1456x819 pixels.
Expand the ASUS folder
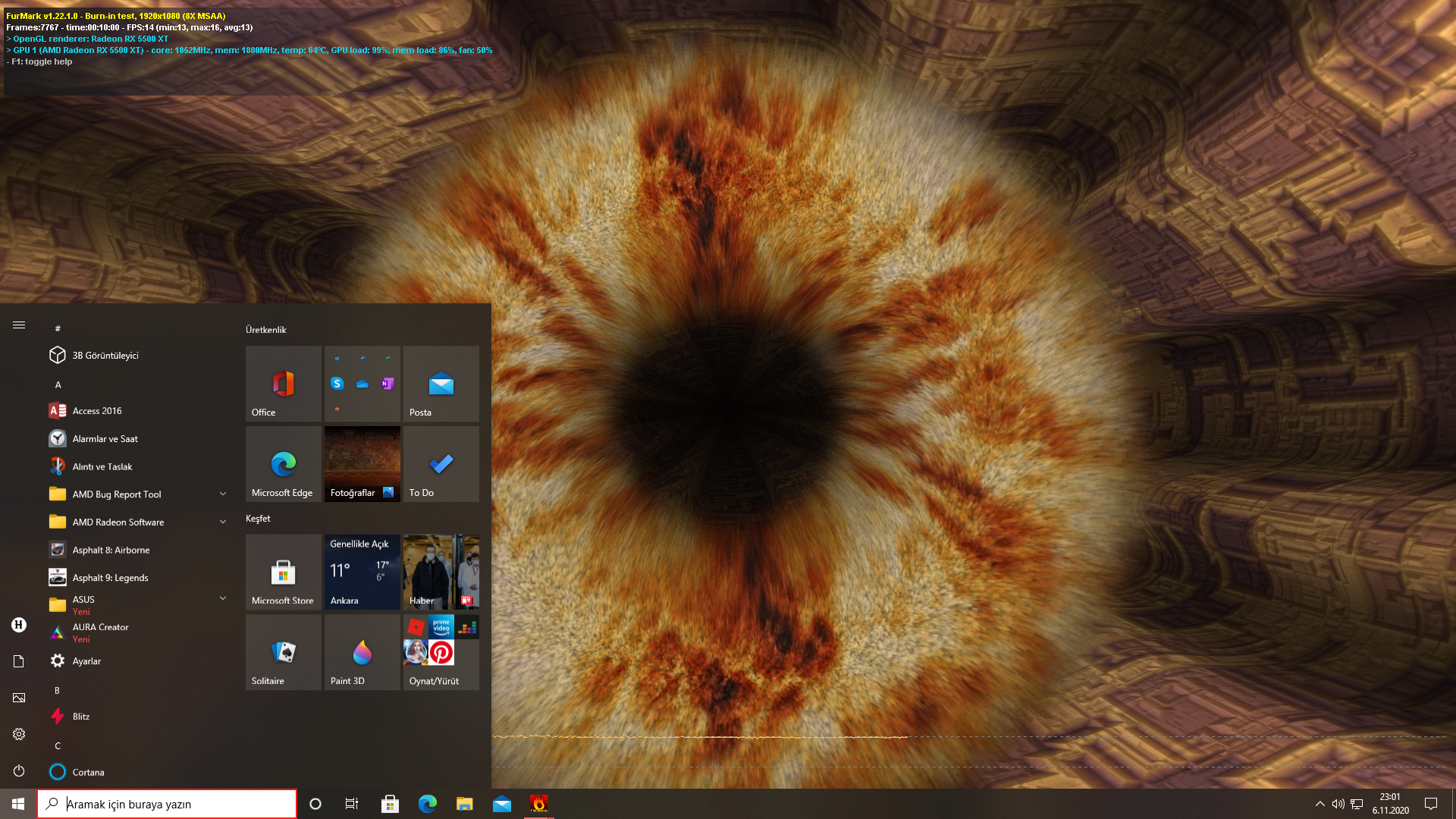(222, 599)
